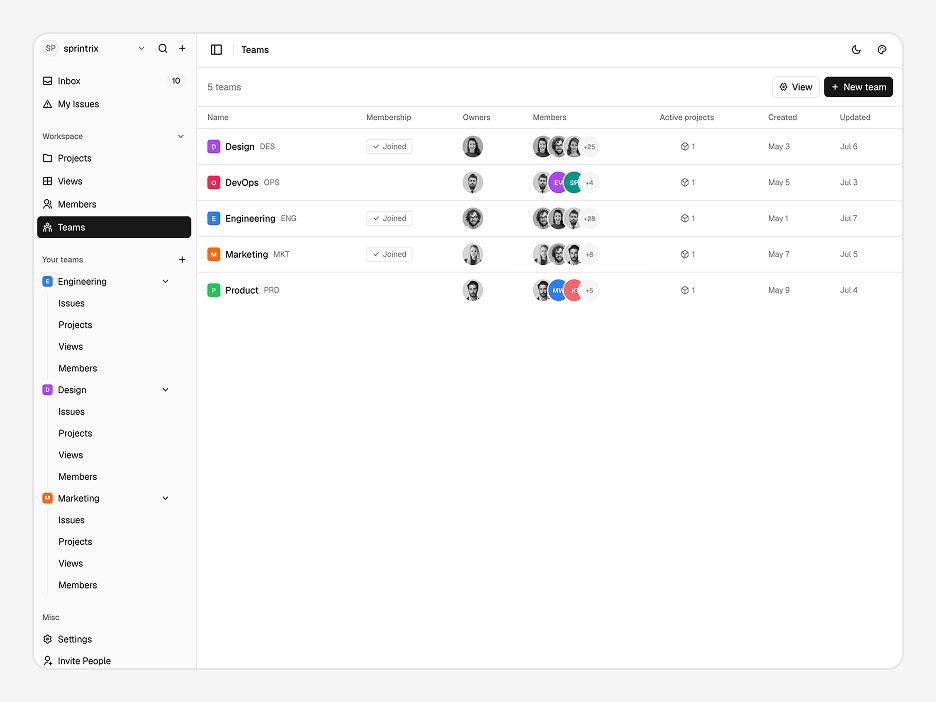Click Marketing team icon in sidebar
This screenshot has height=702, width=936.
pyautogui.click(x=48, y=498)
